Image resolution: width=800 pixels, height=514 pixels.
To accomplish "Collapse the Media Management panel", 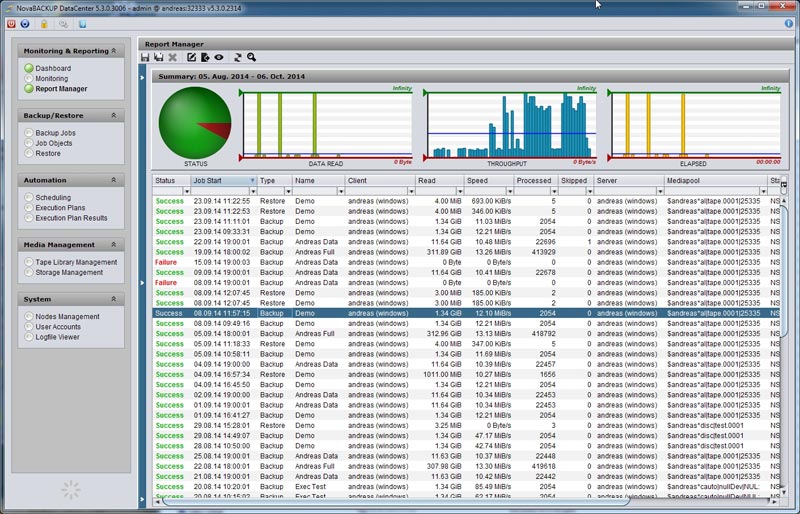I will point(114,244).
